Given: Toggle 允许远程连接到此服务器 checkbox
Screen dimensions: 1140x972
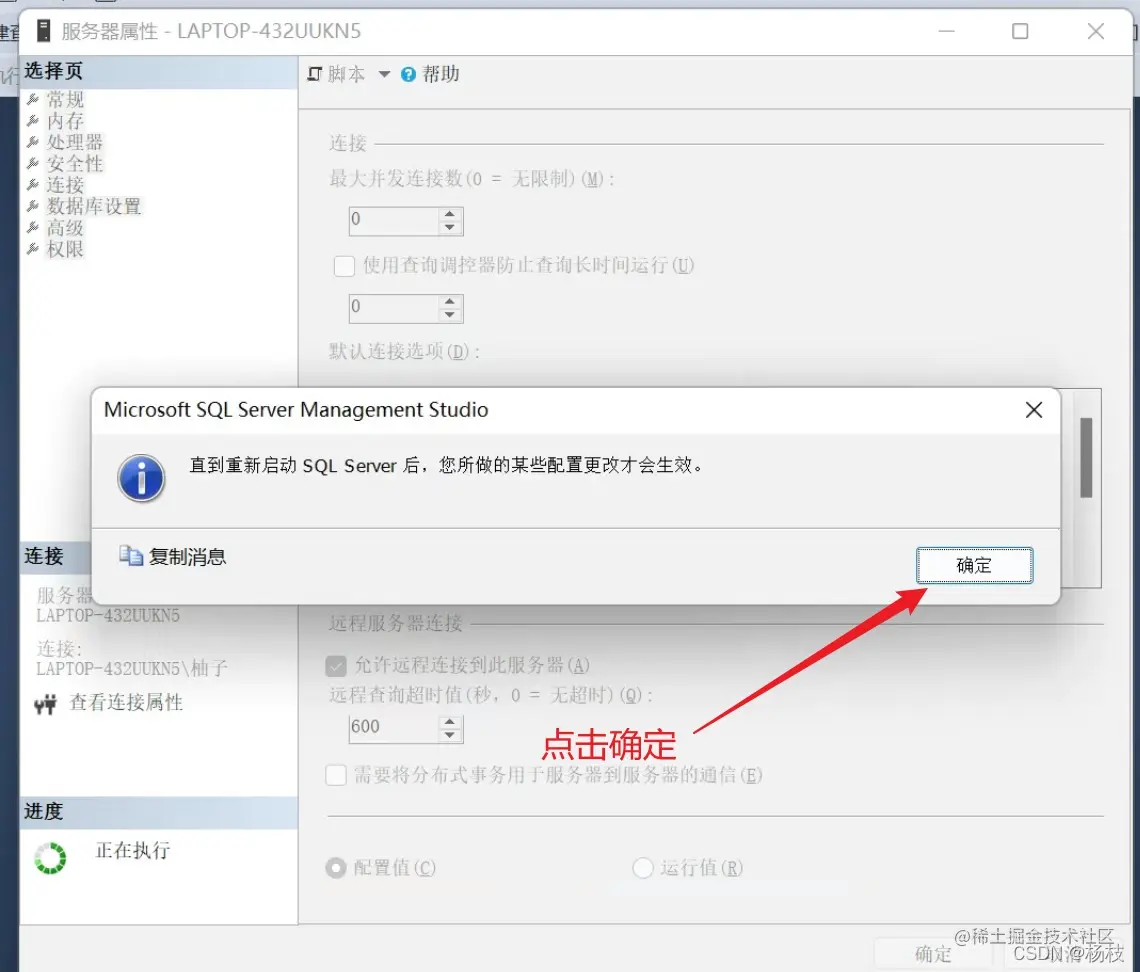Looking at the screenshot, I should (336, 666).
